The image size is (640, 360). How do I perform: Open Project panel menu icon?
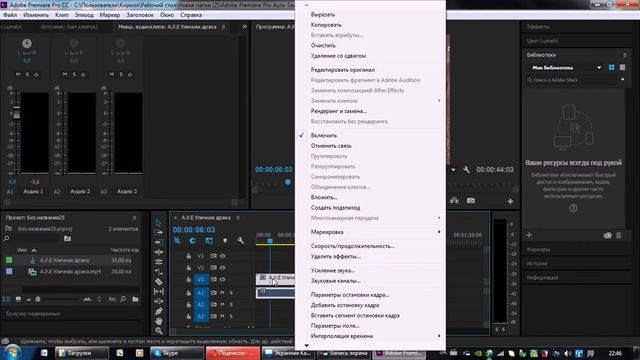pyautogui.click(x=134, y=218)
